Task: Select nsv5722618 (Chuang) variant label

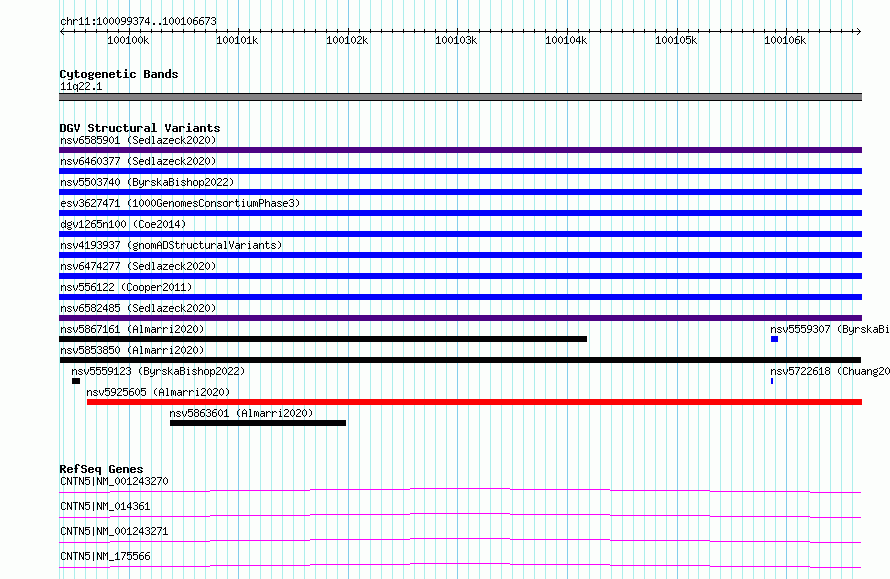Action: 830,371
